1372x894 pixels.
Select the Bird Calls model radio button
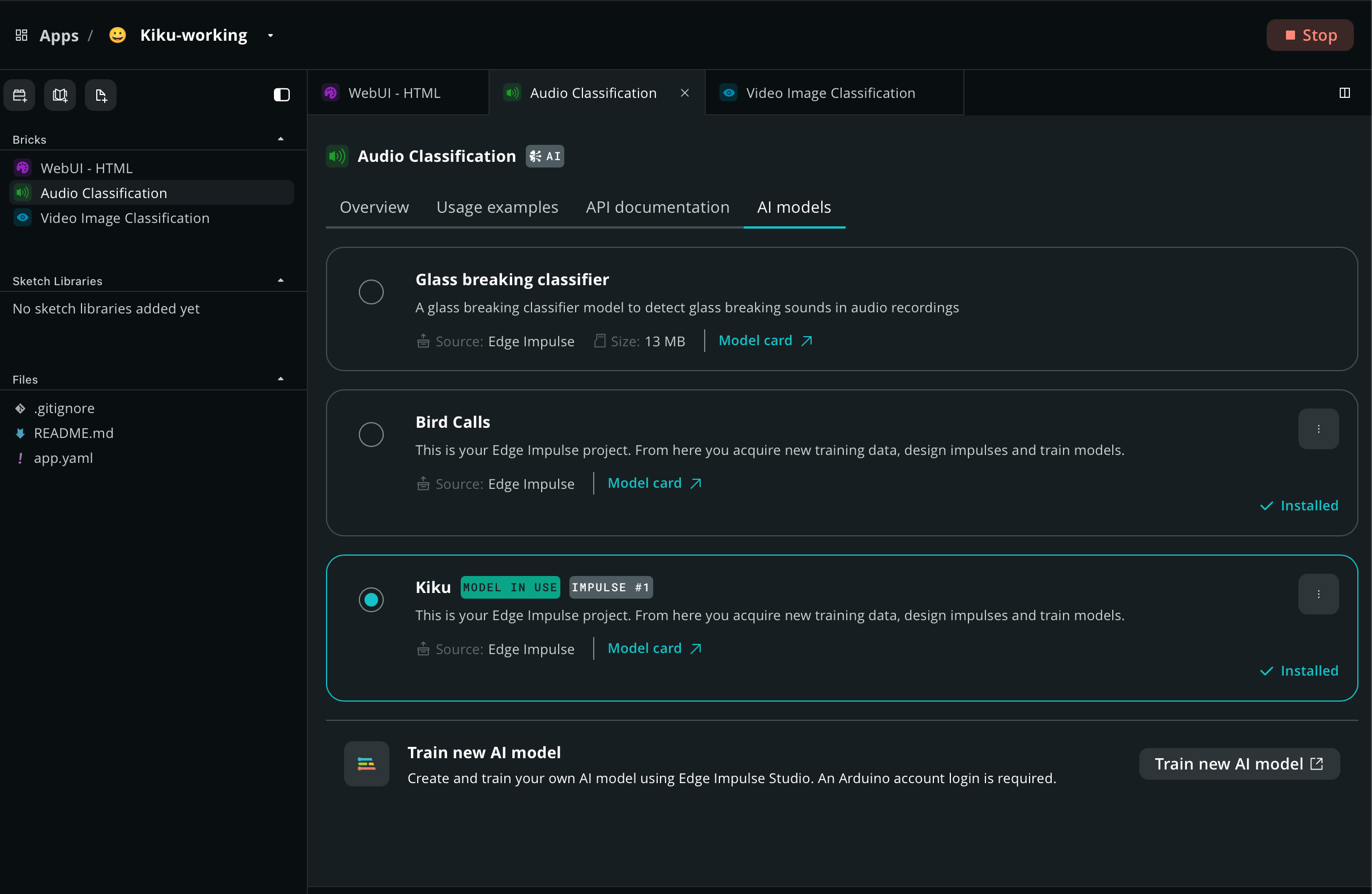coord(371,435)
